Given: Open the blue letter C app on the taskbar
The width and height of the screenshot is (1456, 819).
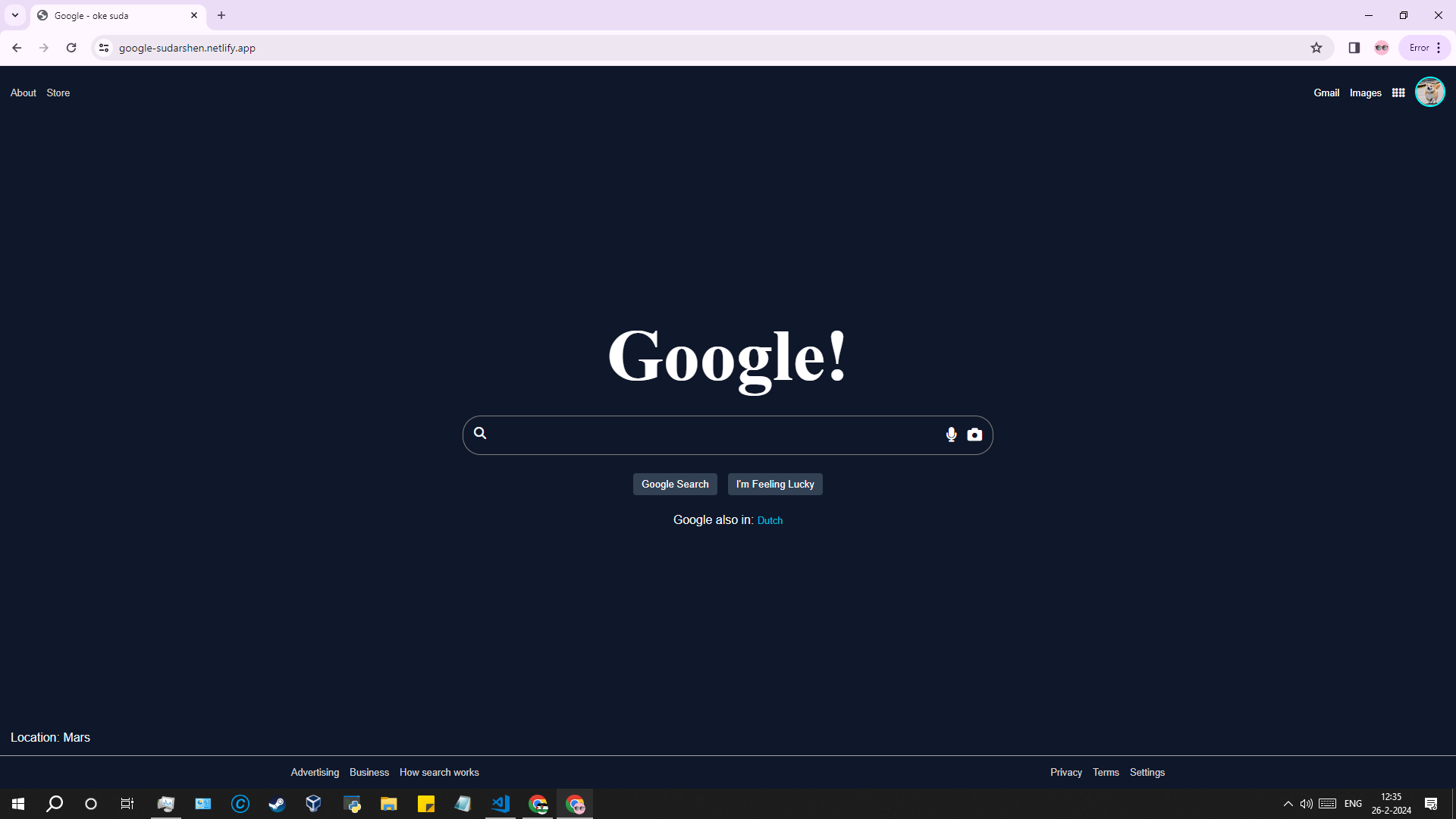Looking at the screenshot, I should [240, 804].
